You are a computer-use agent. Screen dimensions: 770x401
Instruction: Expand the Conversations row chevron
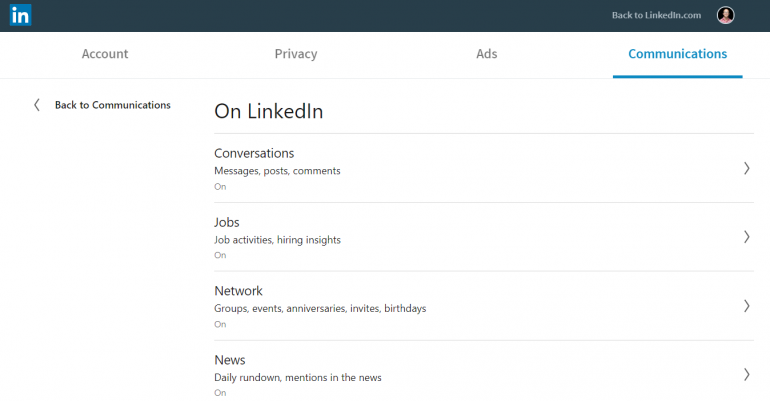pyautogui.click(x=746, y=168)
